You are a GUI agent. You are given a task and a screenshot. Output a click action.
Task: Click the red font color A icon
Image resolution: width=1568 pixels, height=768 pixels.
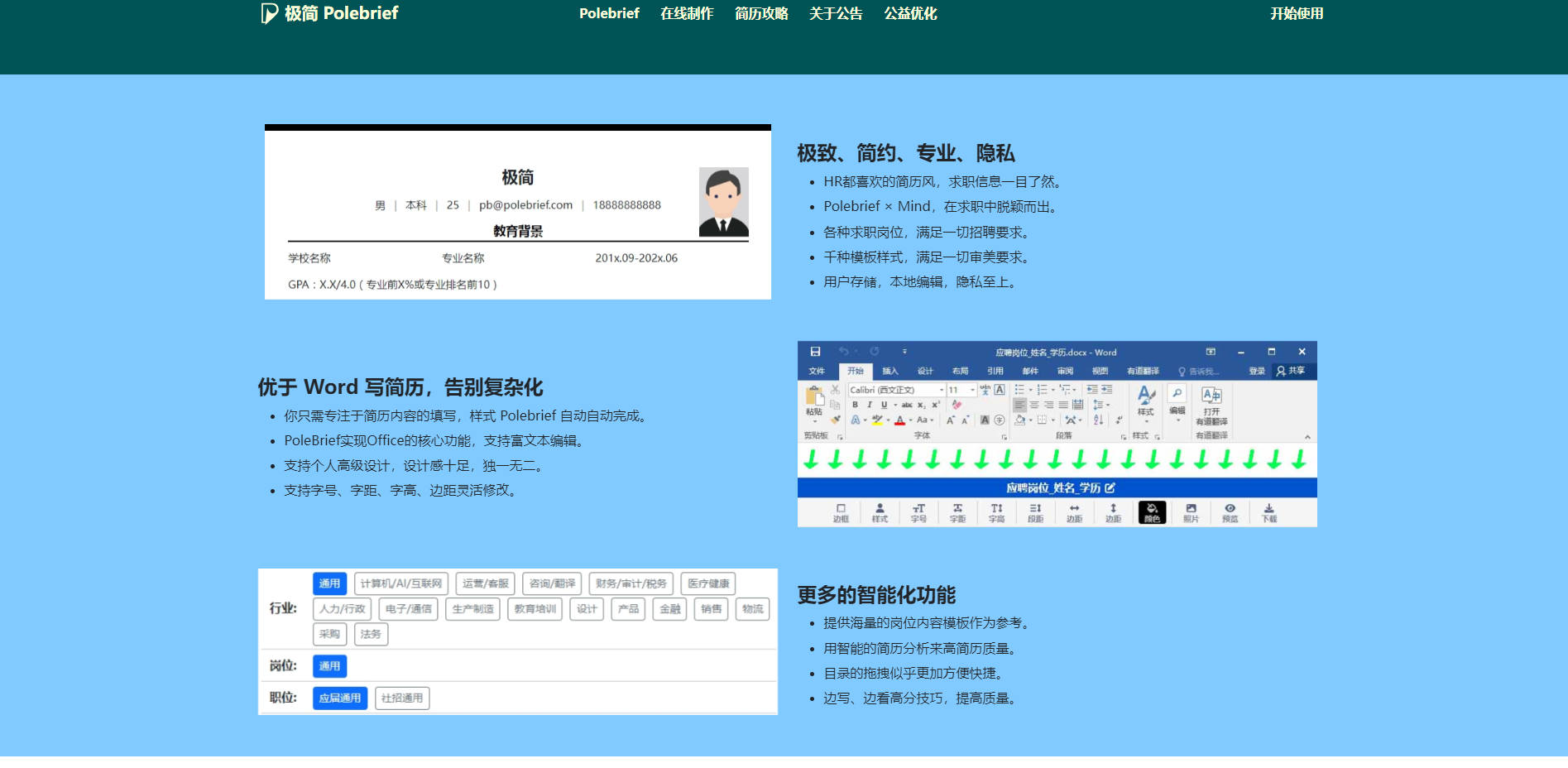[899, 420]
